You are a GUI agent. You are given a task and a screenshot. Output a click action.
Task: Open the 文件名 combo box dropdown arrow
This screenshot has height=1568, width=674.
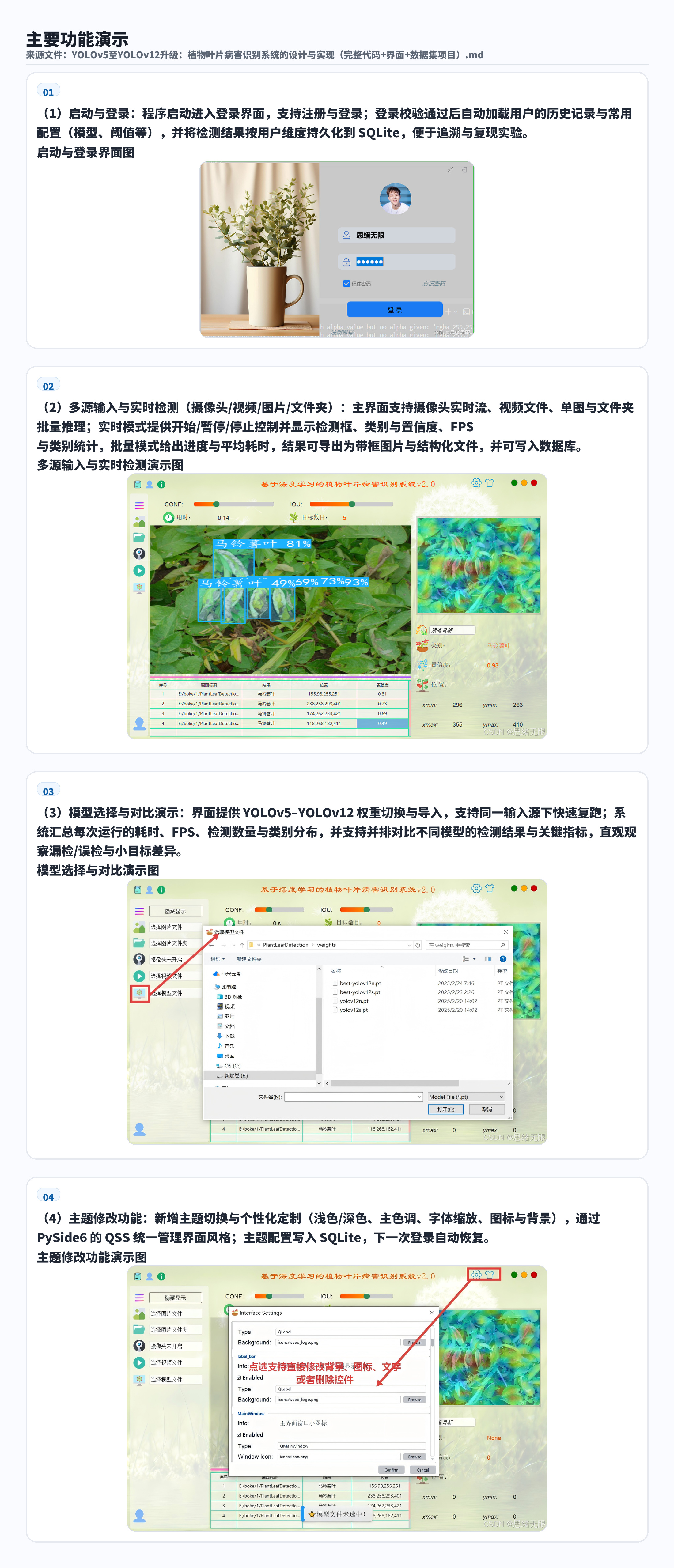coord(419,1097)
